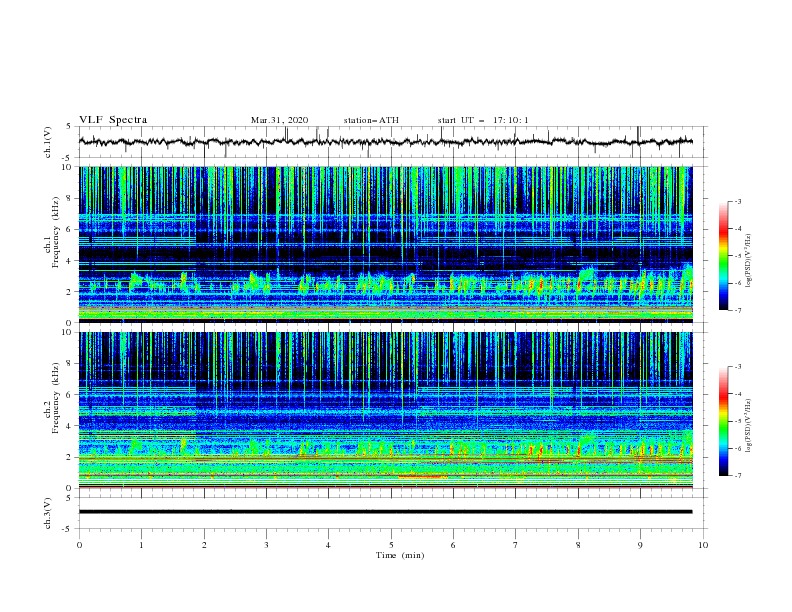This screenshot has height=612, width=792.
Task: Click inside the ch.2 spectrogram panel
Action: tap(385, 410)
